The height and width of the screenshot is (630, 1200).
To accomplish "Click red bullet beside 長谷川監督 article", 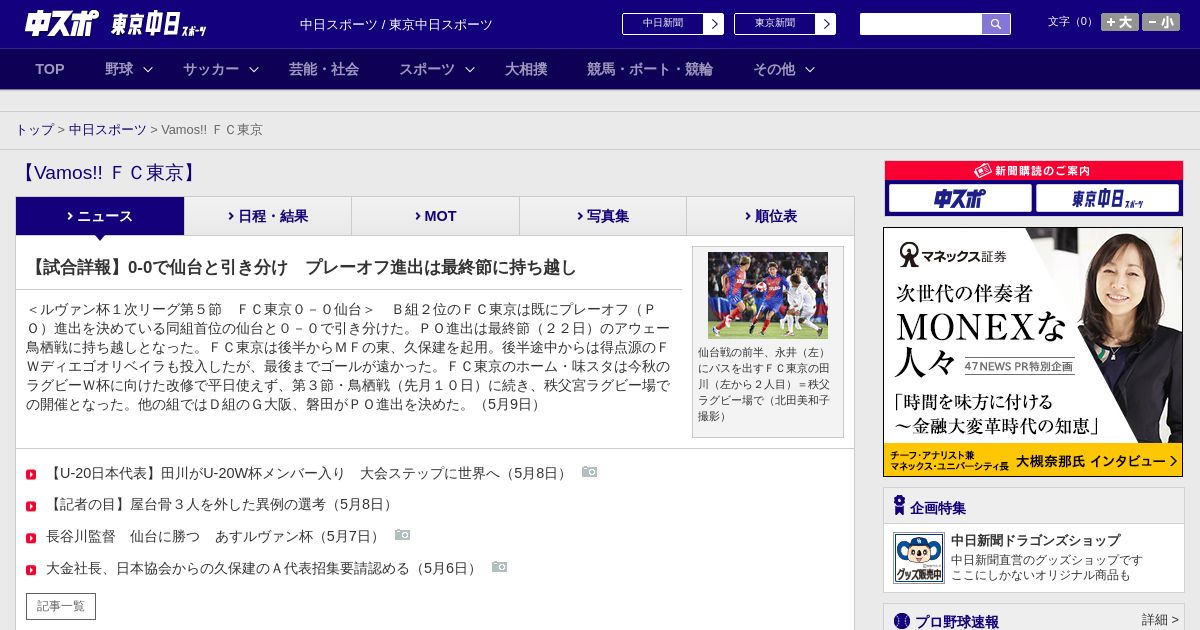I will [x=31, y=538].
